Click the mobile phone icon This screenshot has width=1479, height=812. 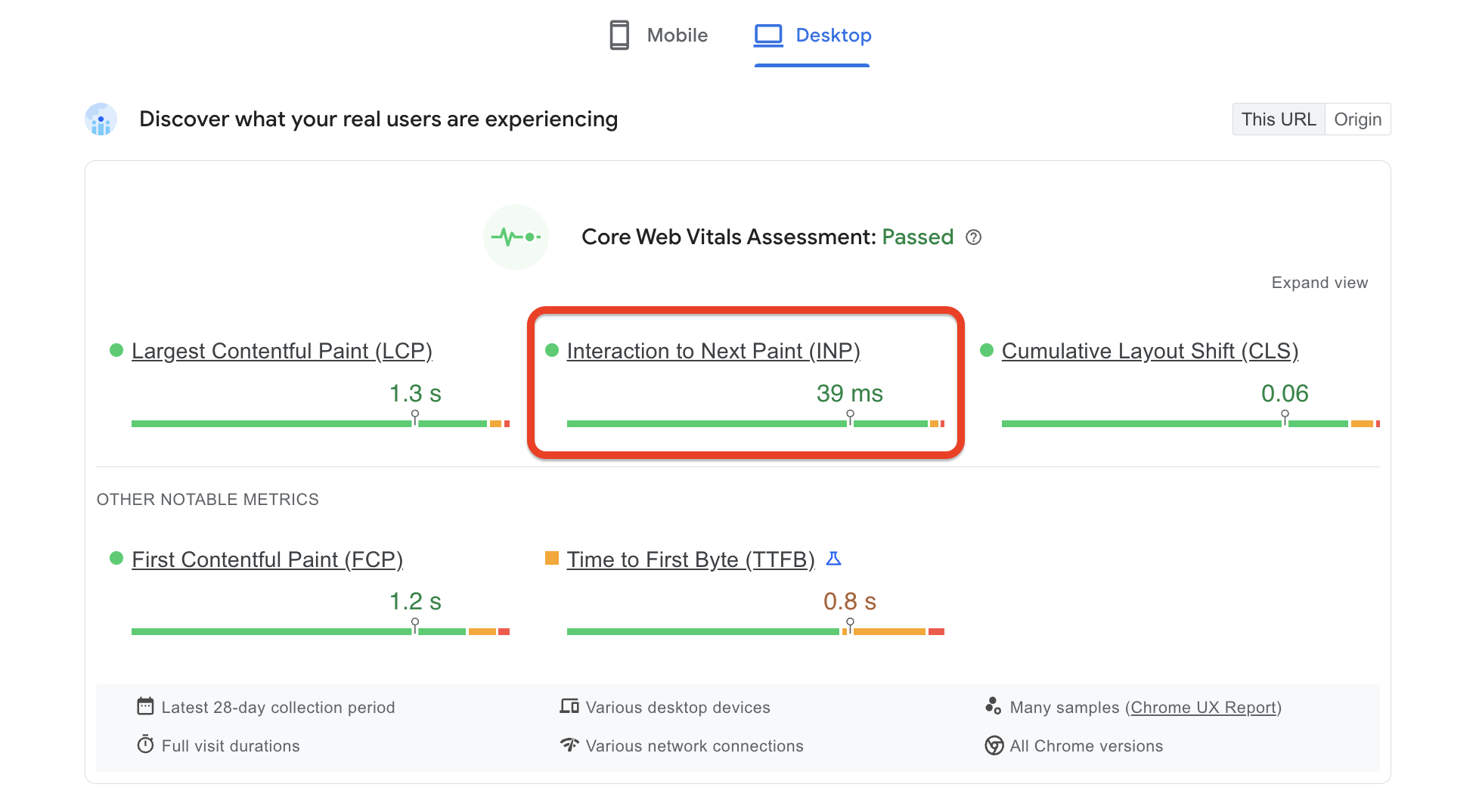[619, 35]
